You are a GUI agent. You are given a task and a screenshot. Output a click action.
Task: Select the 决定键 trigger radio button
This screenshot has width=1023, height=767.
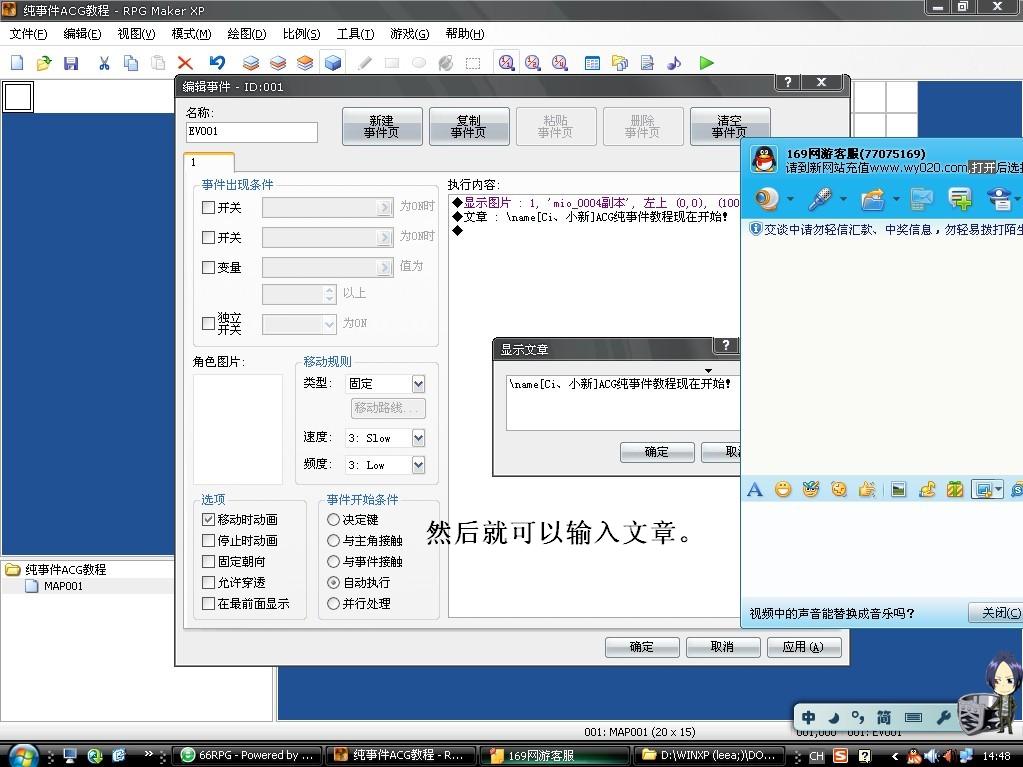333,520
